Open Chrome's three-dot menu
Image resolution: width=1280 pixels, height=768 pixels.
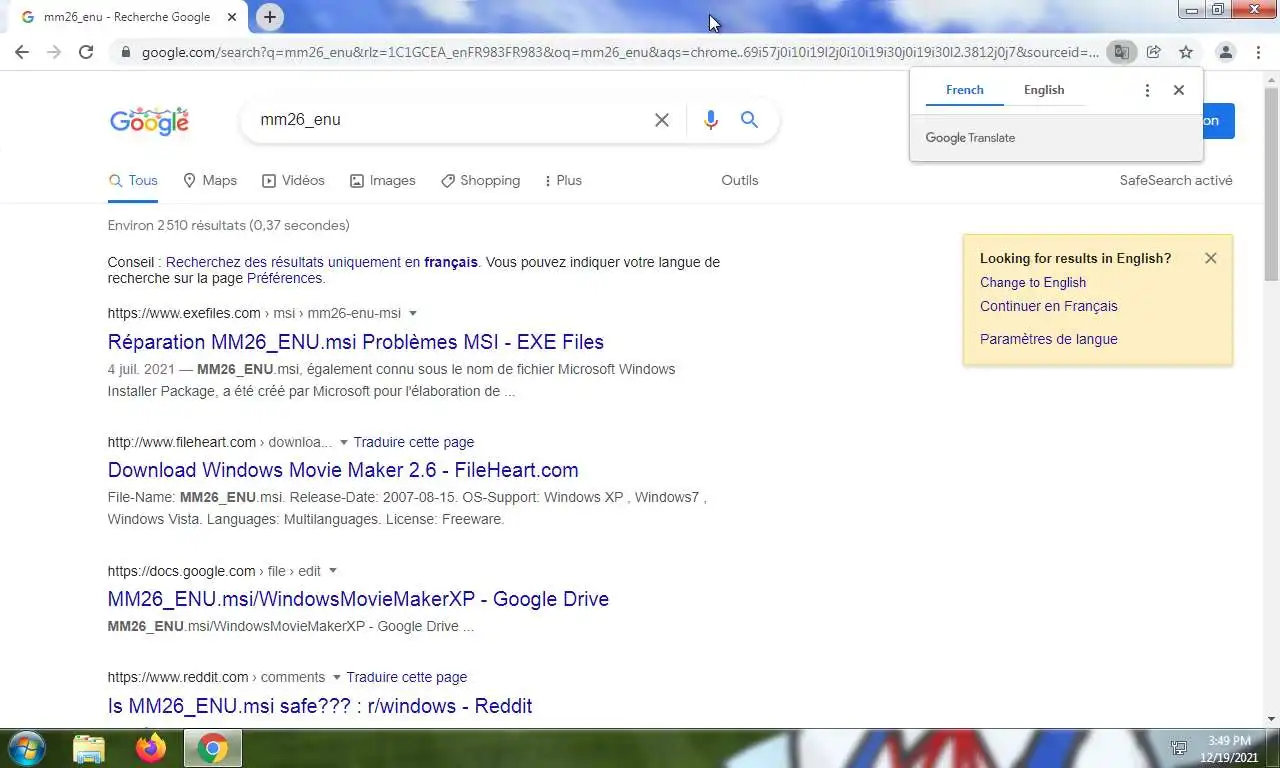click(x=1258, y=52)
